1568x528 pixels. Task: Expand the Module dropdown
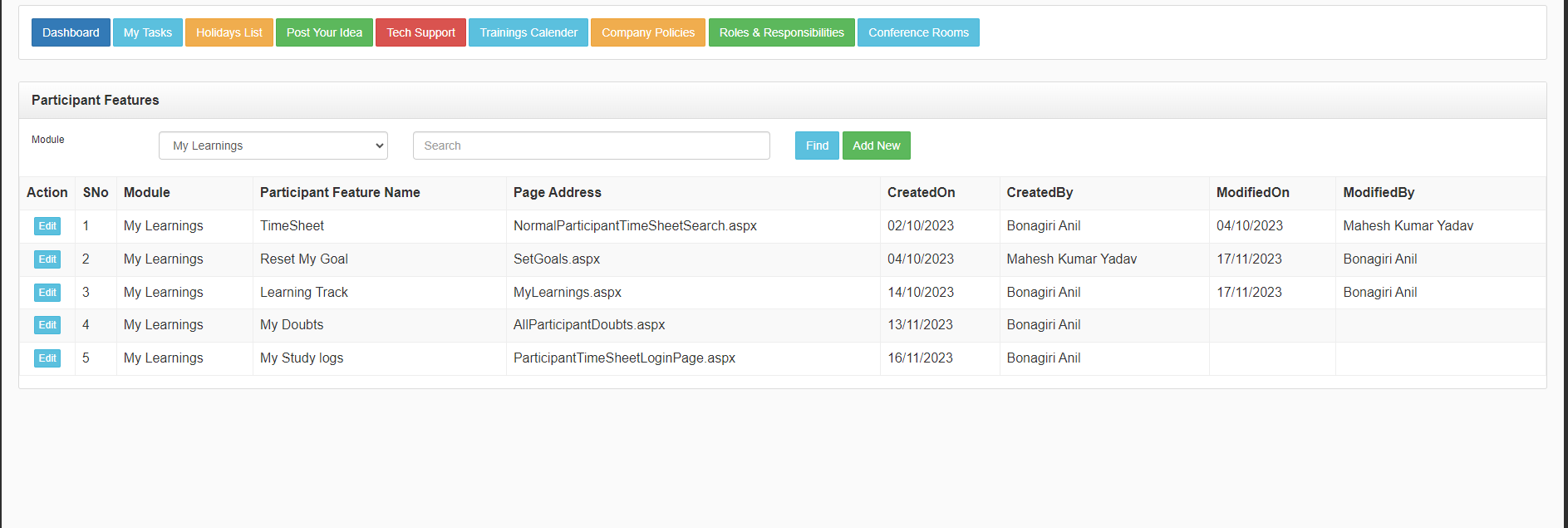tap(273, 146)
